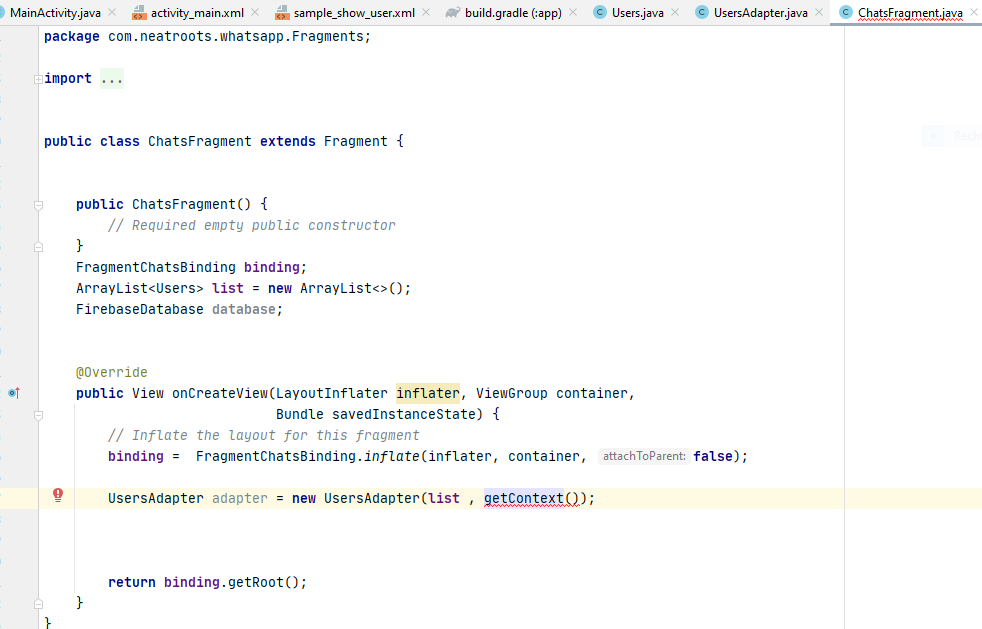Expand the collapsed import block

[x=38, y=79]
